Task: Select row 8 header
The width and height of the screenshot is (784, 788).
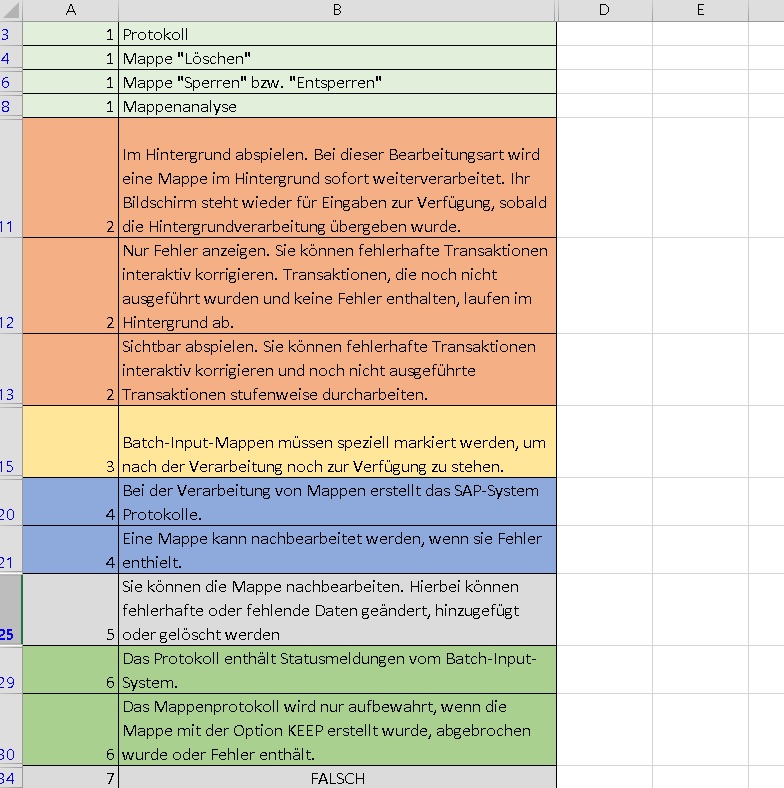Action: [x=11, y=106]
